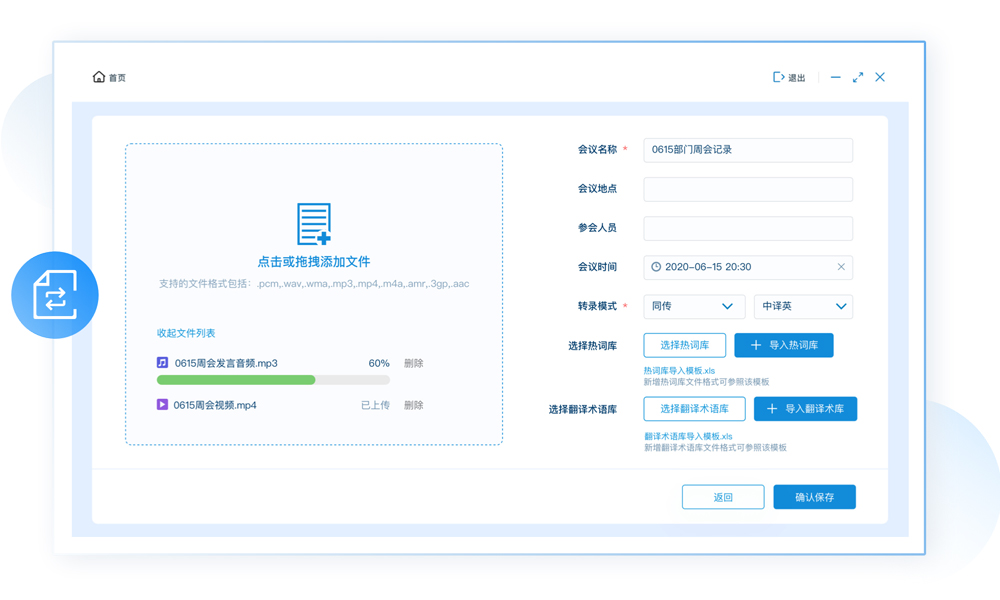Download the 热词库导入模板.xls template link

(679, 371)
